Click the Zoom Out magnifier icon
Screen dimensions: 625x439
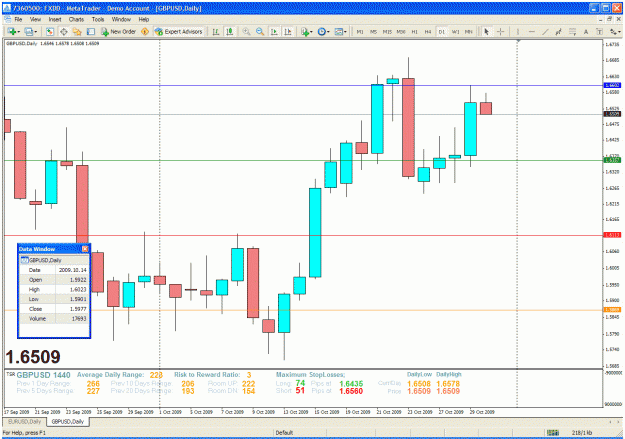pos(260,31)
